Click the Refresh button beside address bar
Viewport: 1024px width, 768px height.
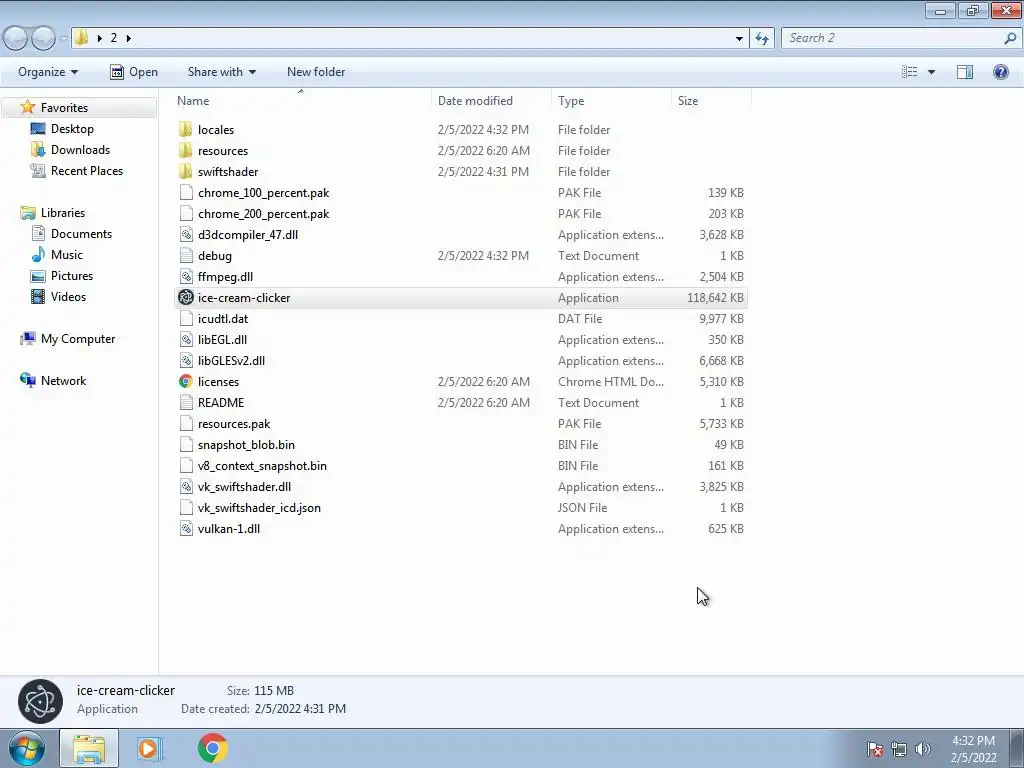coord(761,38)
